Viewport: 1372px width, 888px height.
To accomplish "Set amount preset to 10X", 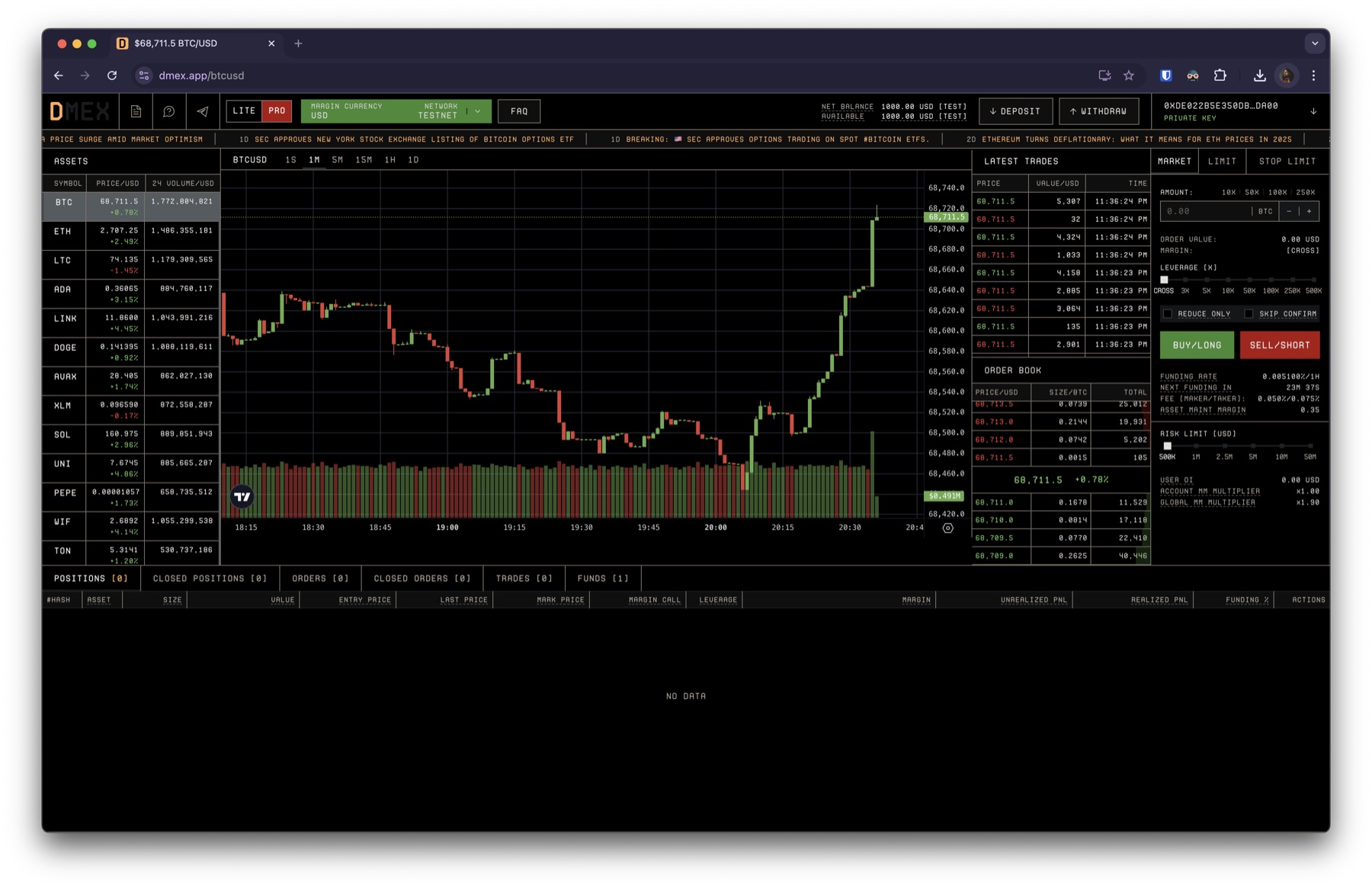I will click(x=1228, y=193).
